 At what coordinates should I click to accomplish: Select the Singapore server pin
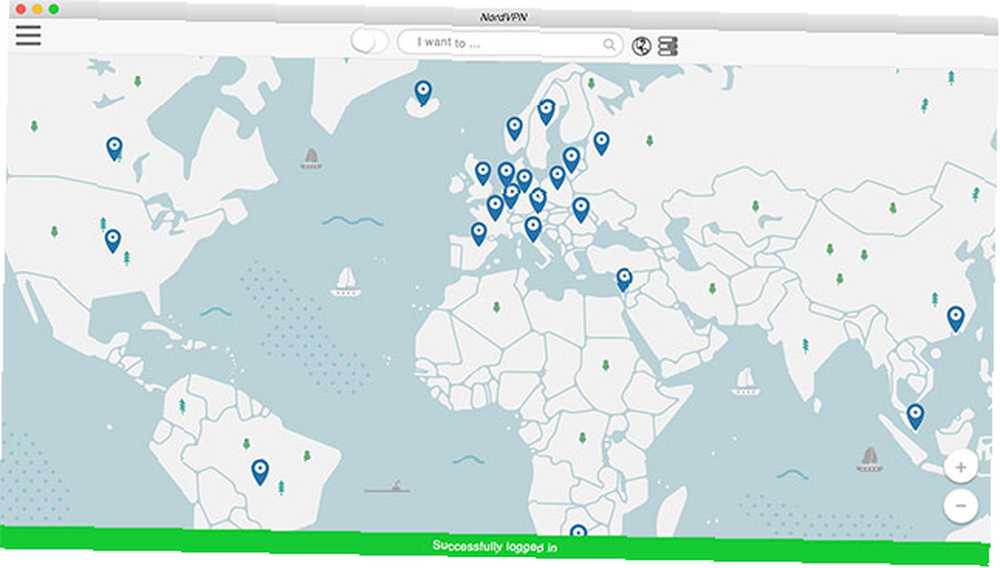click(915, 416)
